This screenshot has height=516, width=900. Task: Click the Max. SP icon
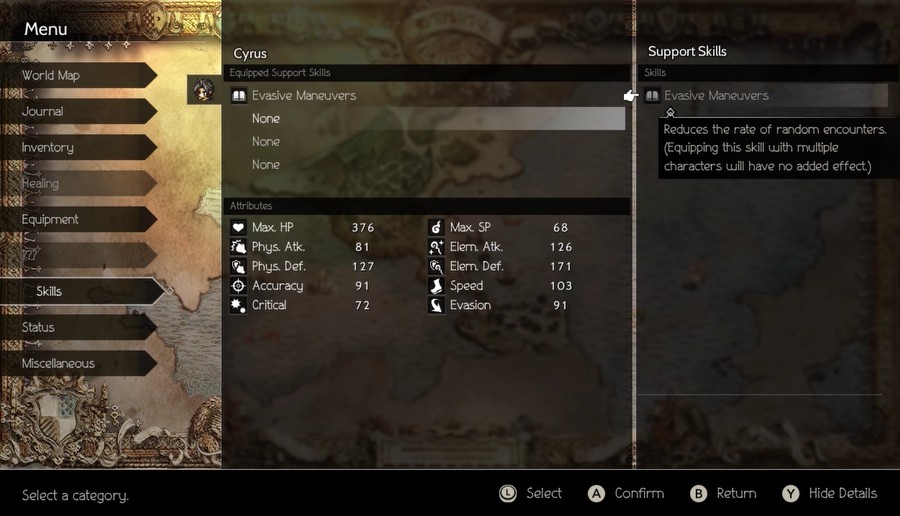[436, 227]
